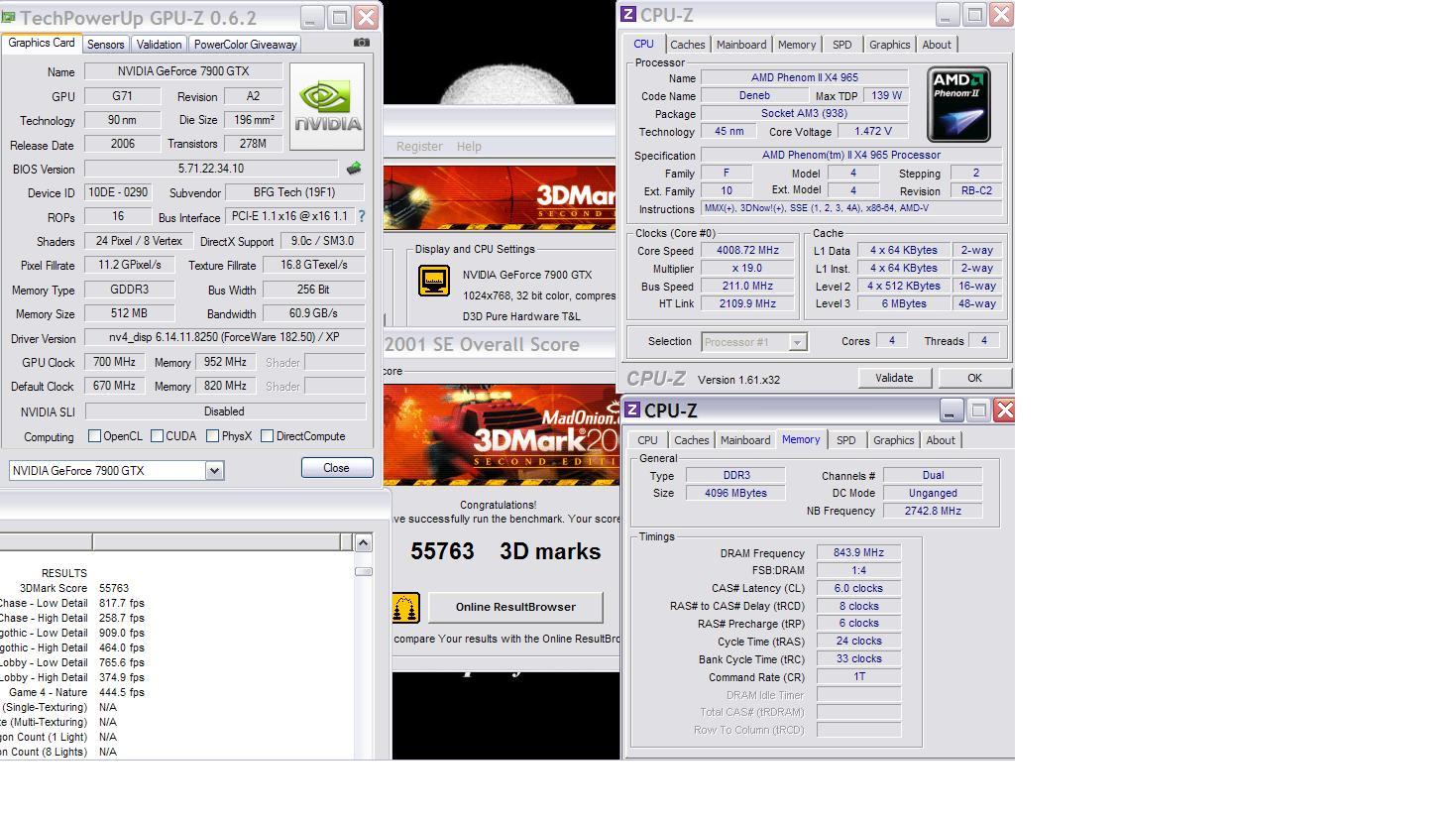Screen dimensions: 1456x821
Task: Select the Graphics Card tab
Action: point(42,43)
